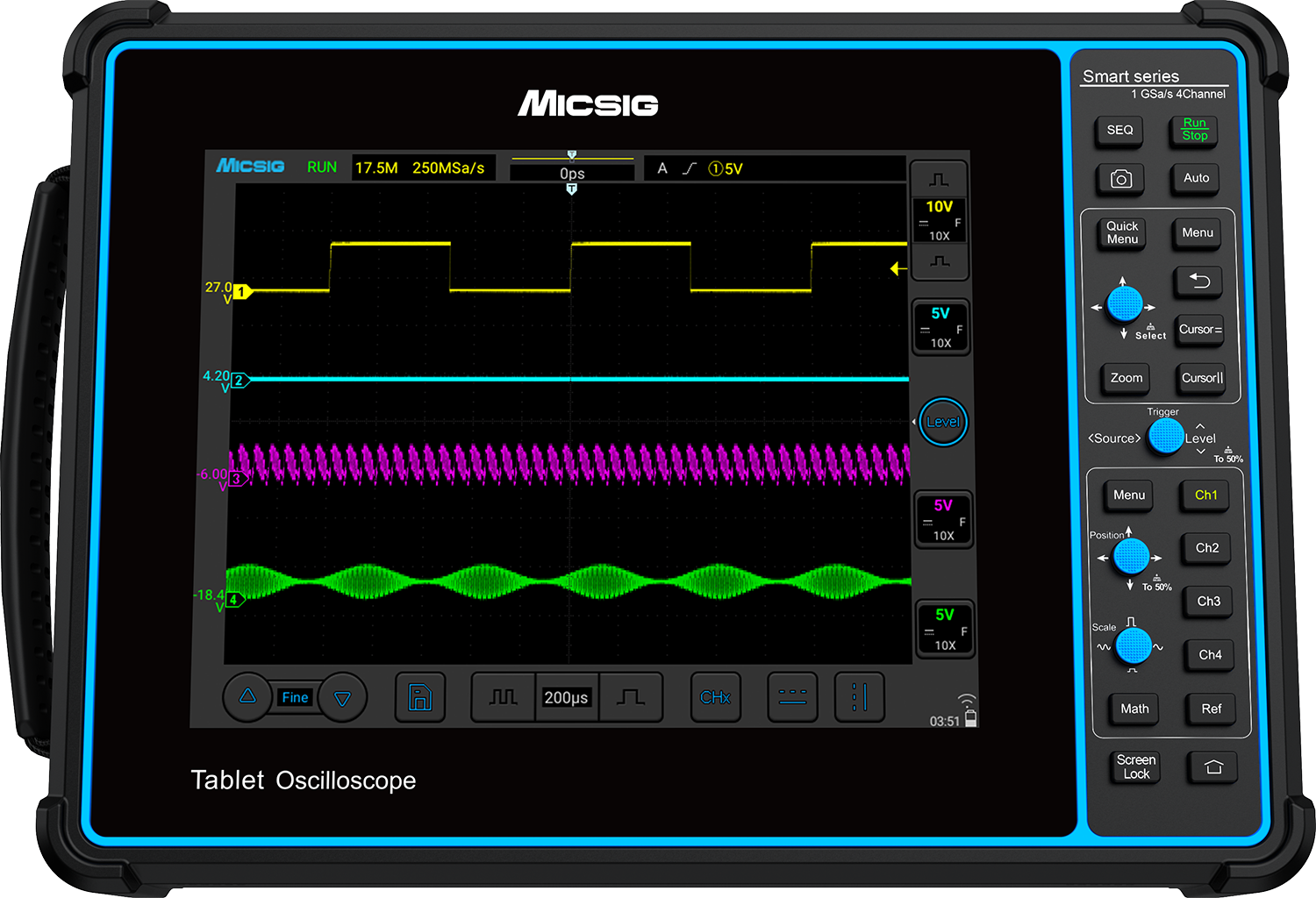Click the trigger T marker above the waveform grid
Viewport: 1316px width, 898px height.
[571, 189]
